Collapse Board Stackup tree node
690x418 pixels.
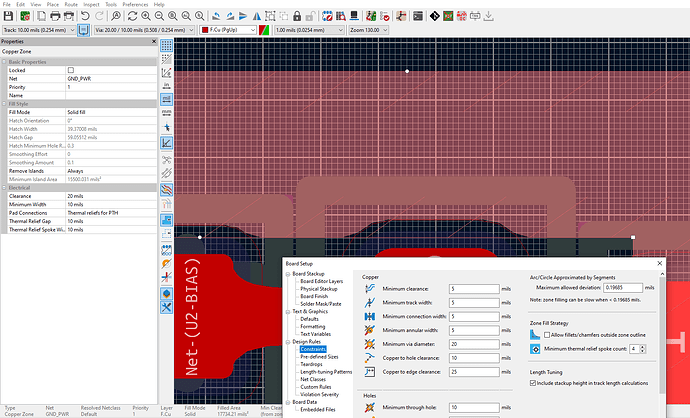[288, 274]
